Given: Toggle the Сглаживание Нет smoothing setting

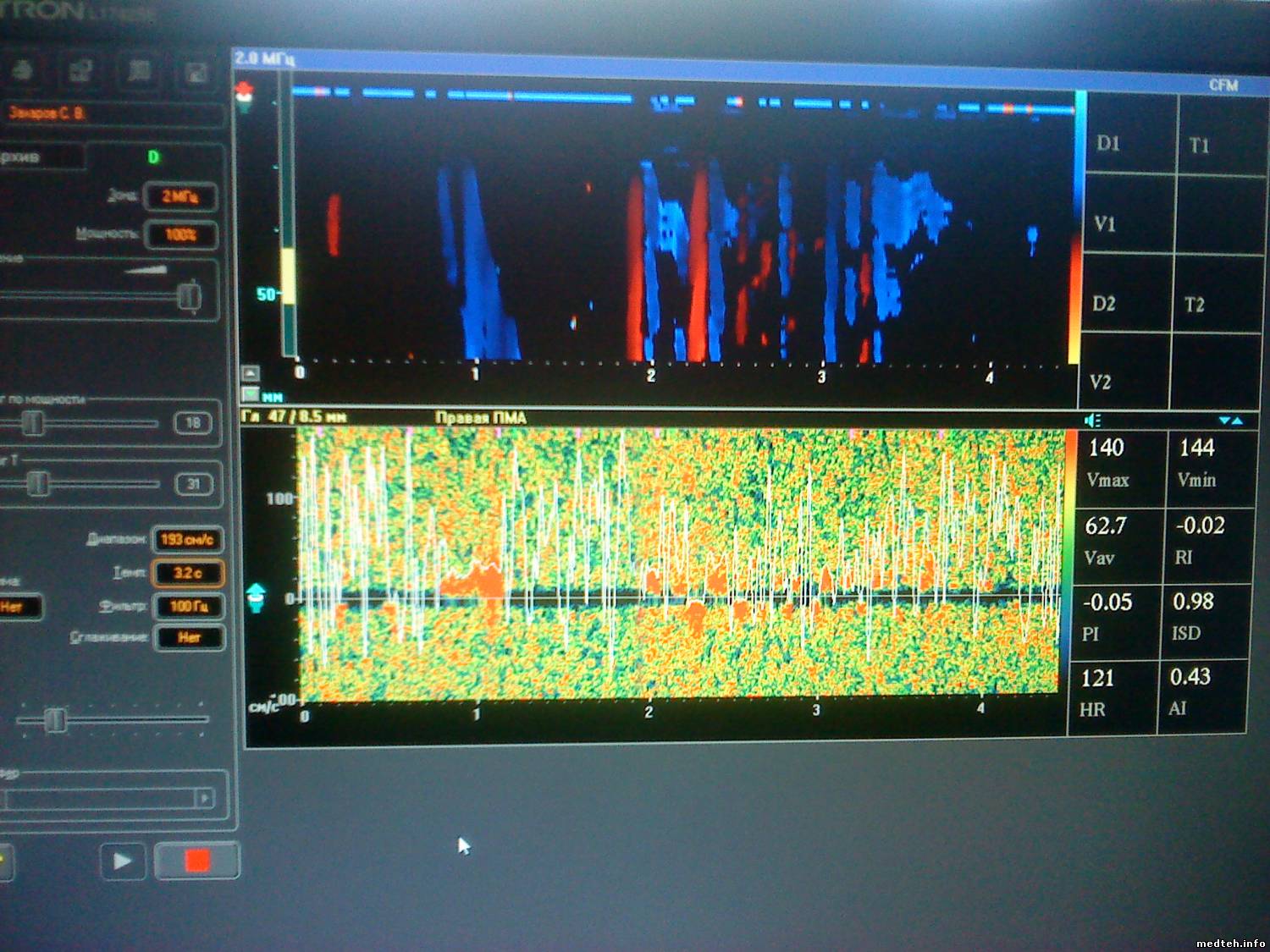Looking at the screenshot, I should pyautogui.click(x=189, y=637).
